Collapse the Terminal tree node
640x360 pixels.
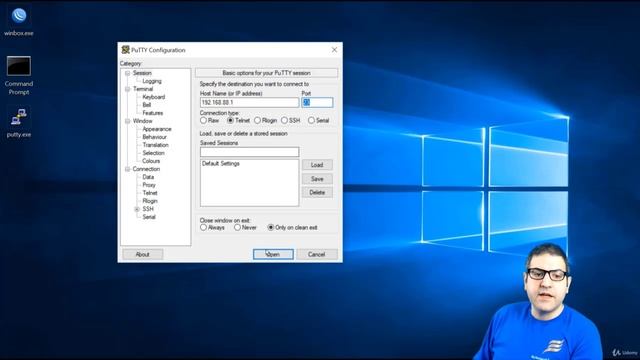127,89
